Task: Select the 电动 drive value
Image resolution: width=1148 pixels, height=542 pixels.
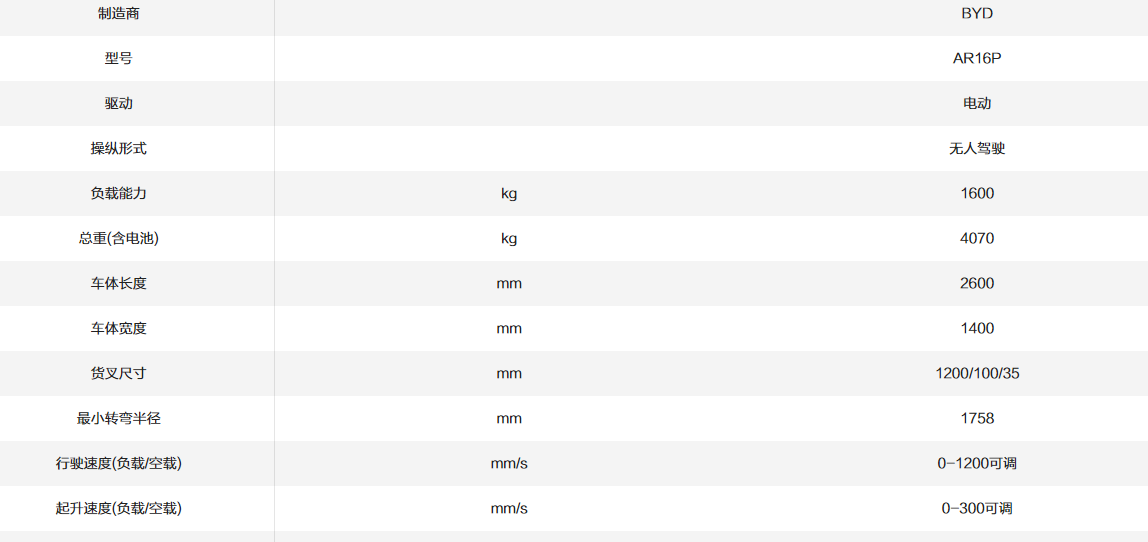Action: [x=977, y=103]
